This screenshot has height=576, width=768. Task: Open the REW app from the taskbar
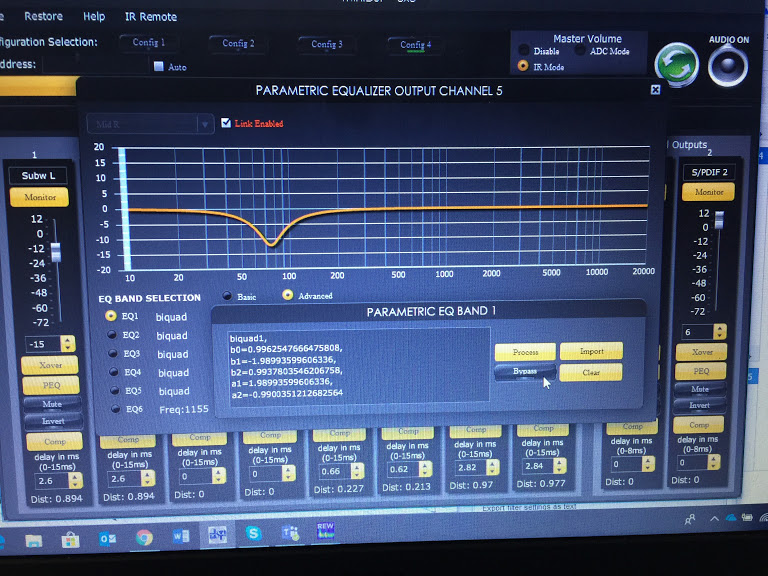click(x=325, y=530)
